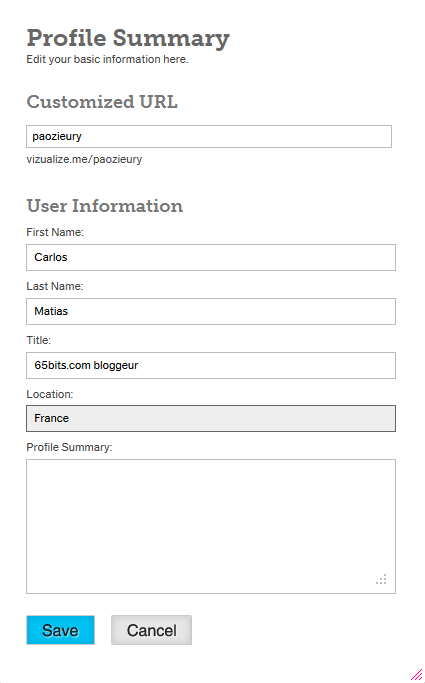This screenshot has height=683, width=425.
Task: Click the "Edit your basic information here" subtitle
Action: (108, 59)
